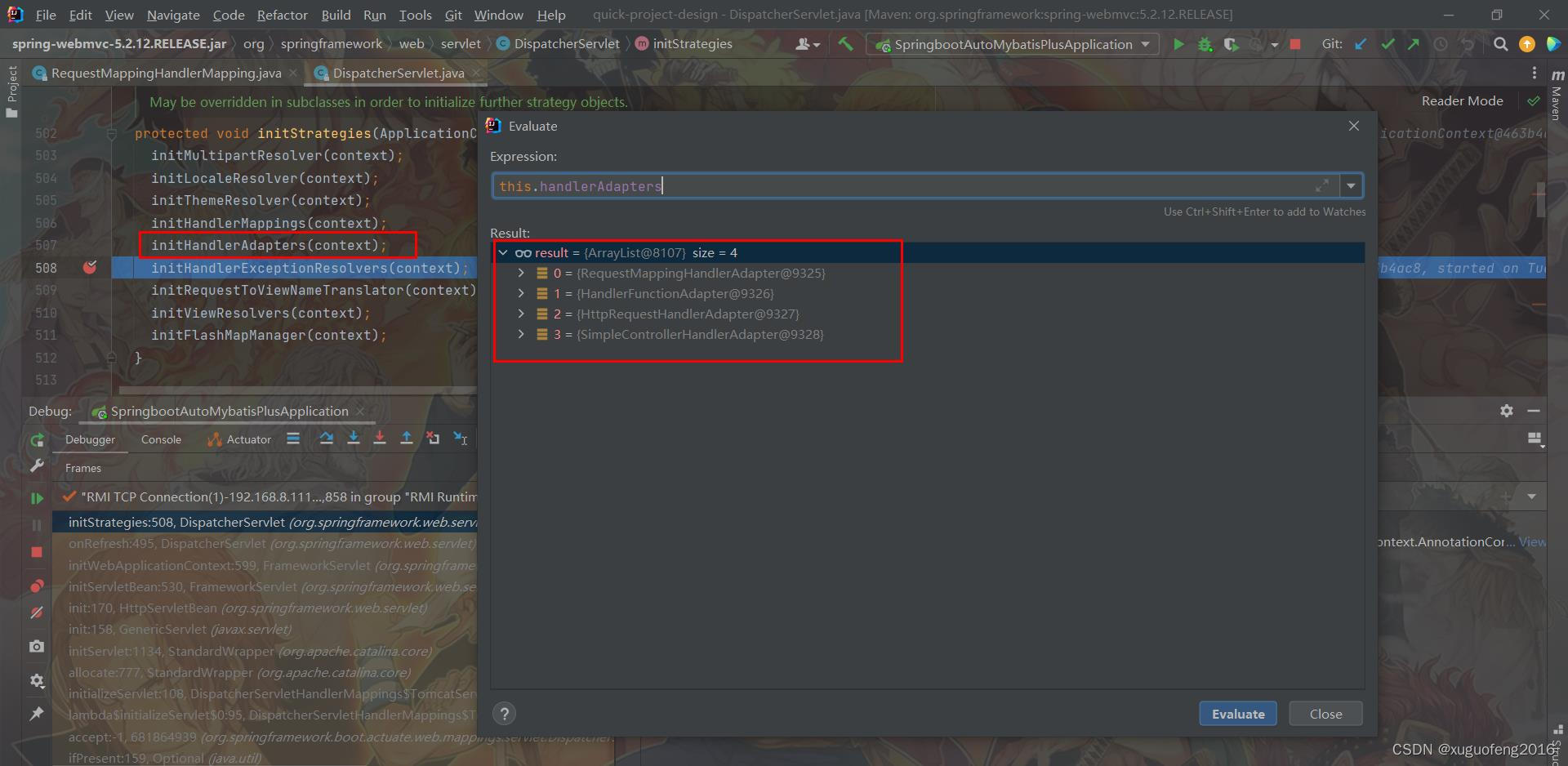Rerun debug session from debug panel
Viewport: 1568px width, 766px height.
[x=37, y=441]
